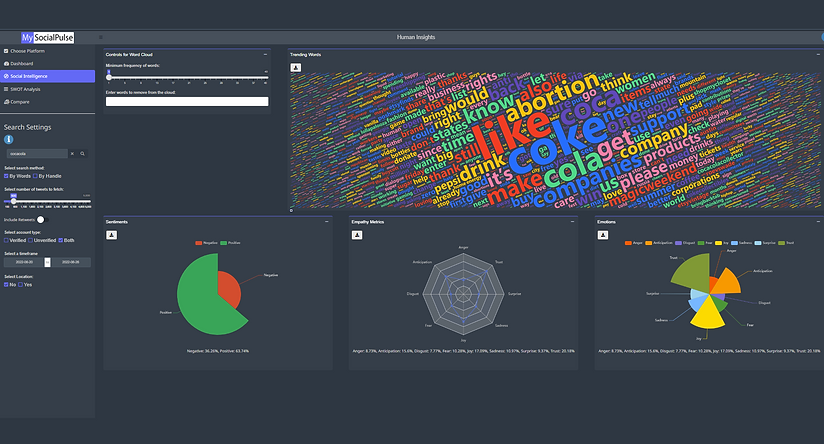Click the word 'like' in the word cloud
824x444 pixels.
point(511,134)
